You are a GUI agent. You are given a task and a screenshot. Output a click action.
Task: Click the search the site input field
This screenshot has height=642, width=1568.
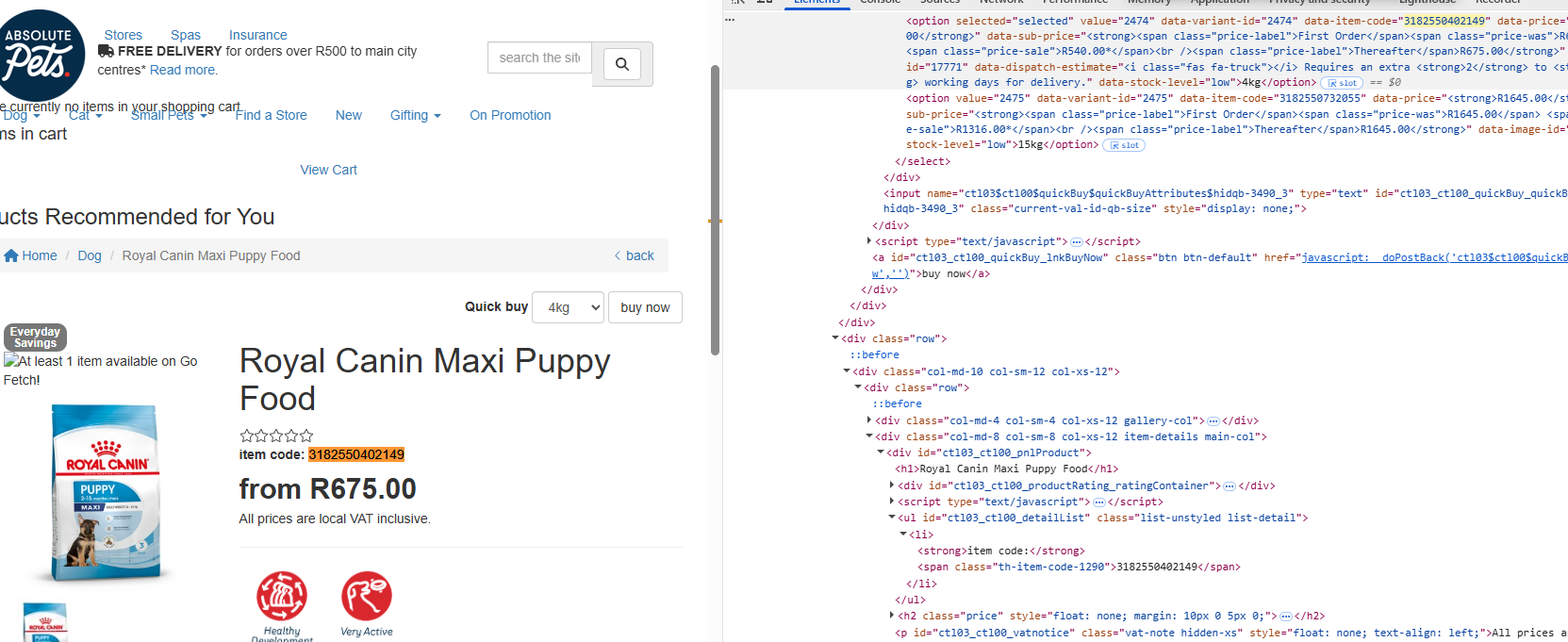click(540, 58)
